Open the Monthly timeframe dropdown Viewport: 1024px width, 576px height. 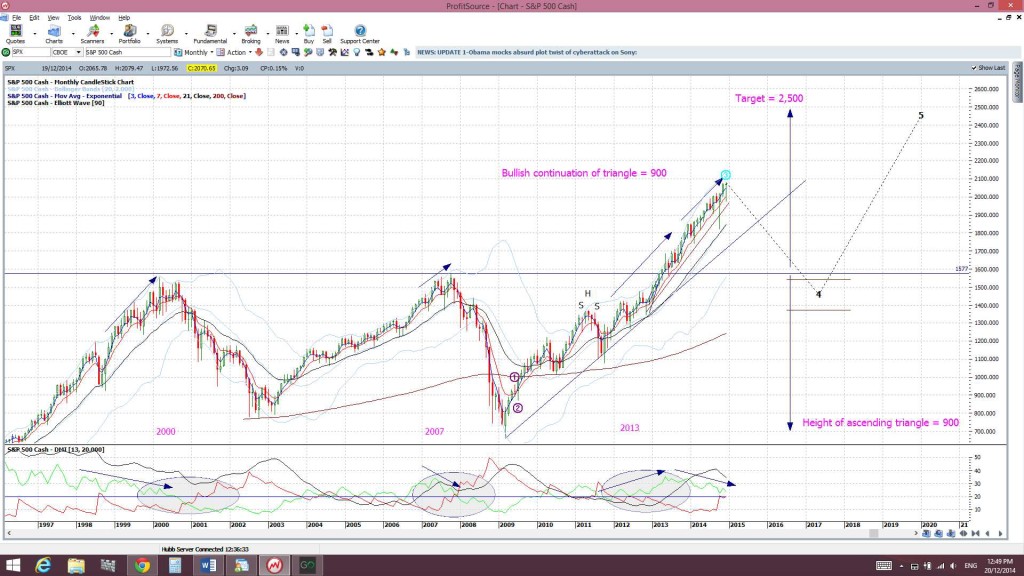(194, 52)
